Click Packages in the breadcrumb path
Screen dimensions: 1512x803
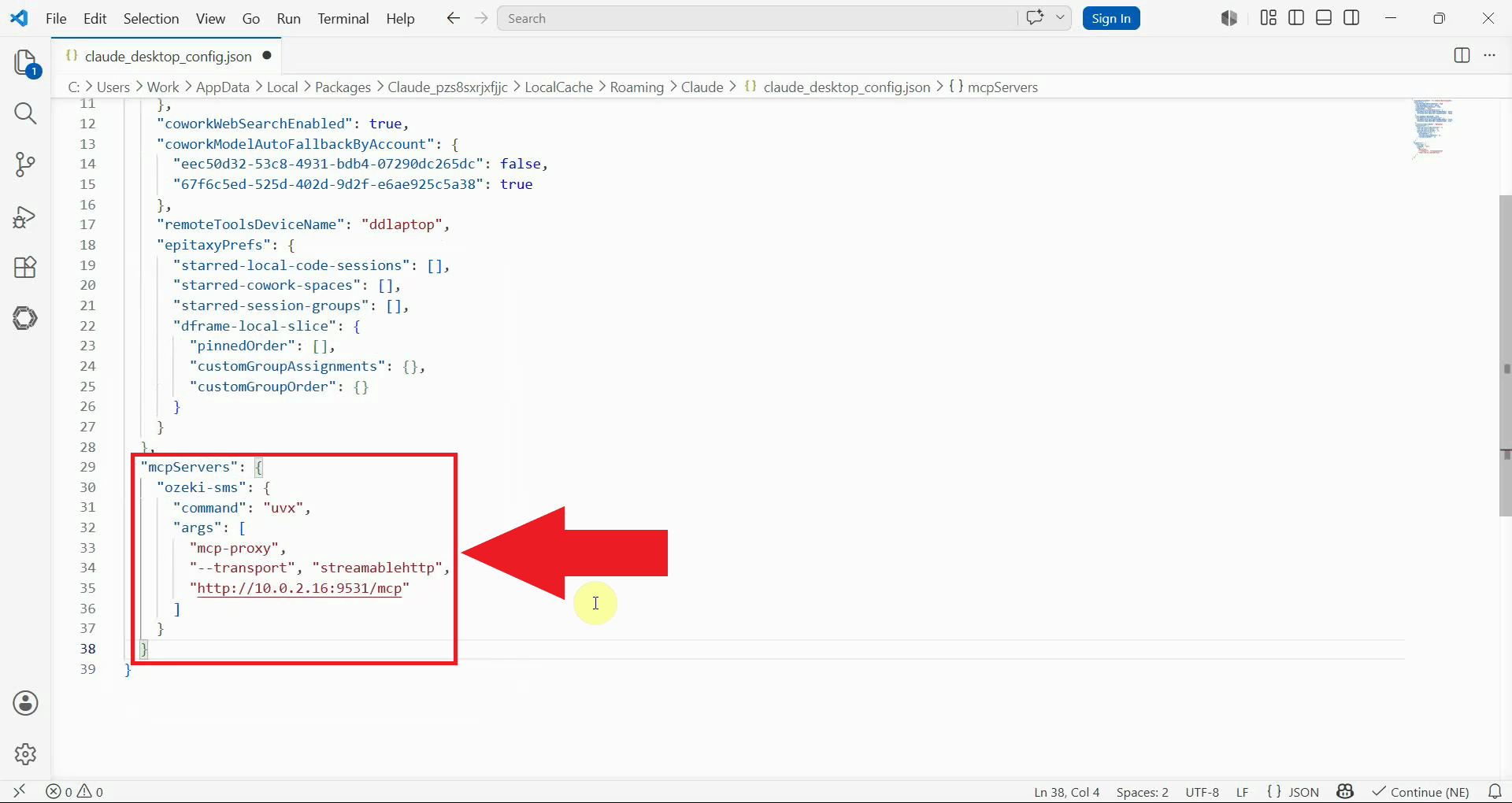click(x=343, y=87)
